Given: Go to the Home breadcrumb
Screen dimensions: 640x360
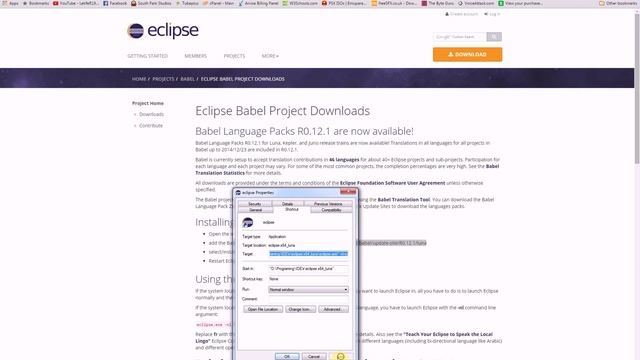Looking at the screenshot, I should point(139,79).
